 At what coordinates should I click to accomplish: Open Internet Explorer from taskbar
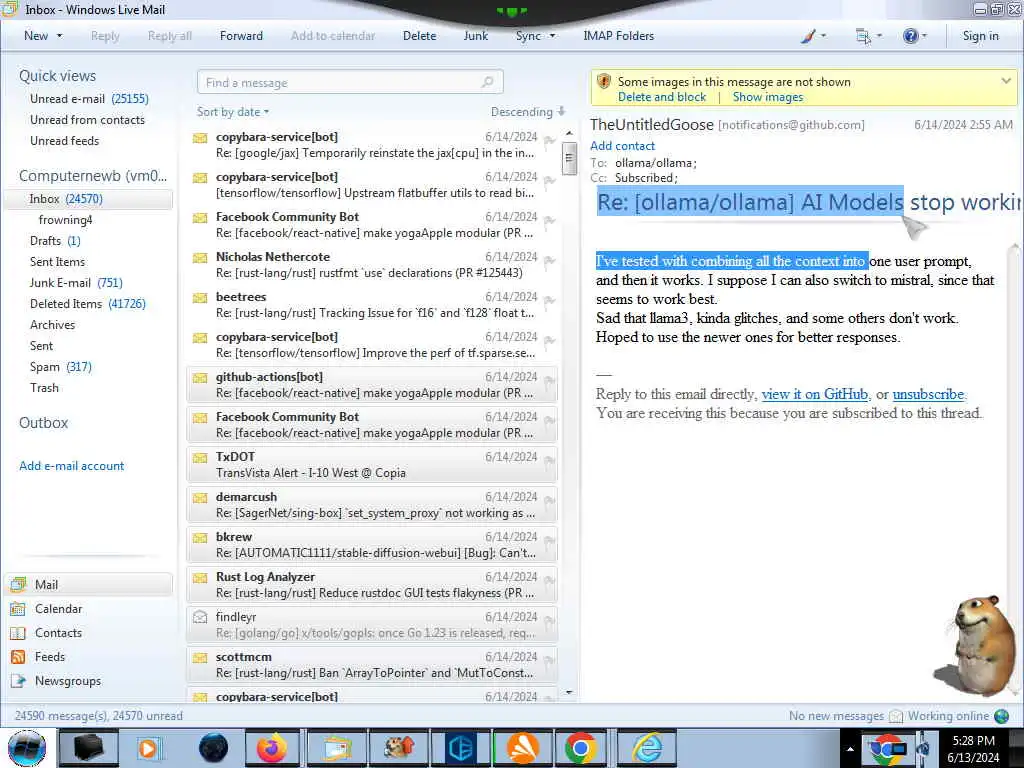click(x=647, y=748)
